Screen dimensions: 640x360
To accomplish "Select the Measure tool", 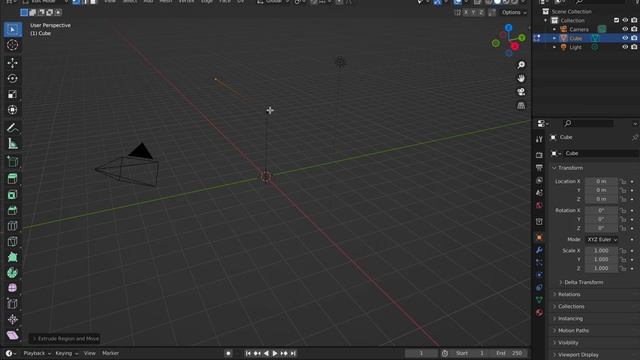I will [13, 144].
